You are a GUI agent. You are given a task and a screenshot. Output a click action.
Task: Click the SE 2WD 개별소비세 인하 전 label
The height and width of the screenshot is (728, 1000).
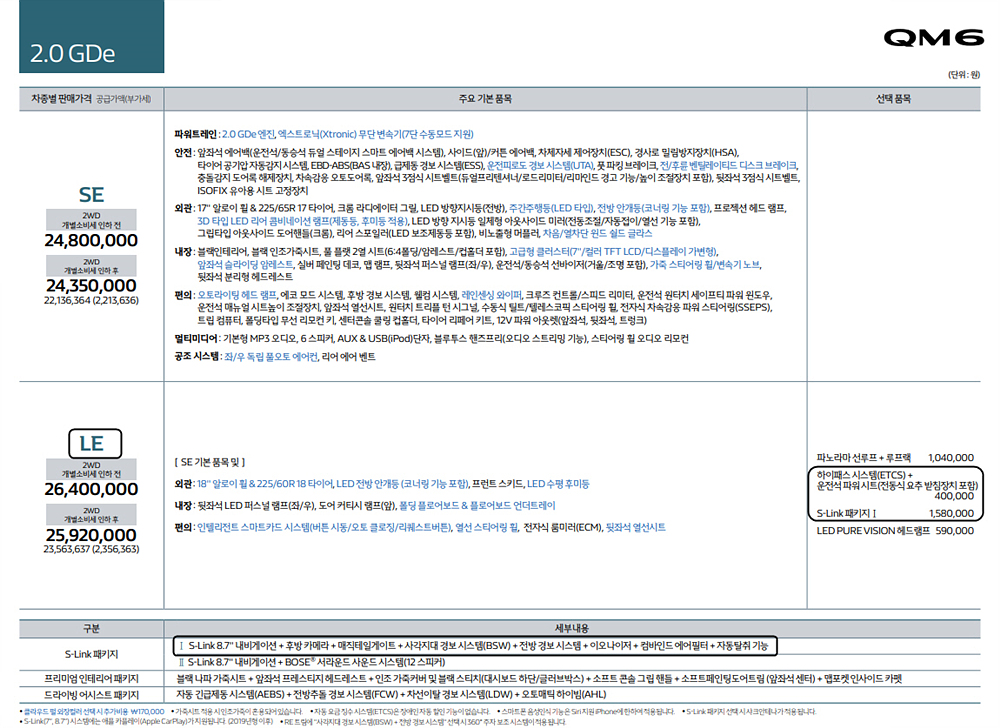click(91, 220)
